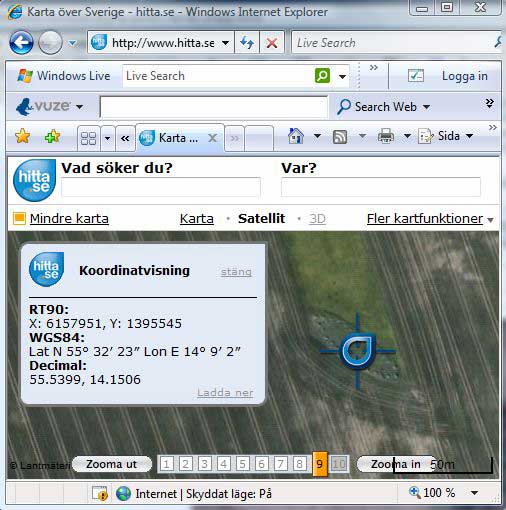Expand the command bar overflow chevron
The image size is (506, 510).
[x=493, y=128]
